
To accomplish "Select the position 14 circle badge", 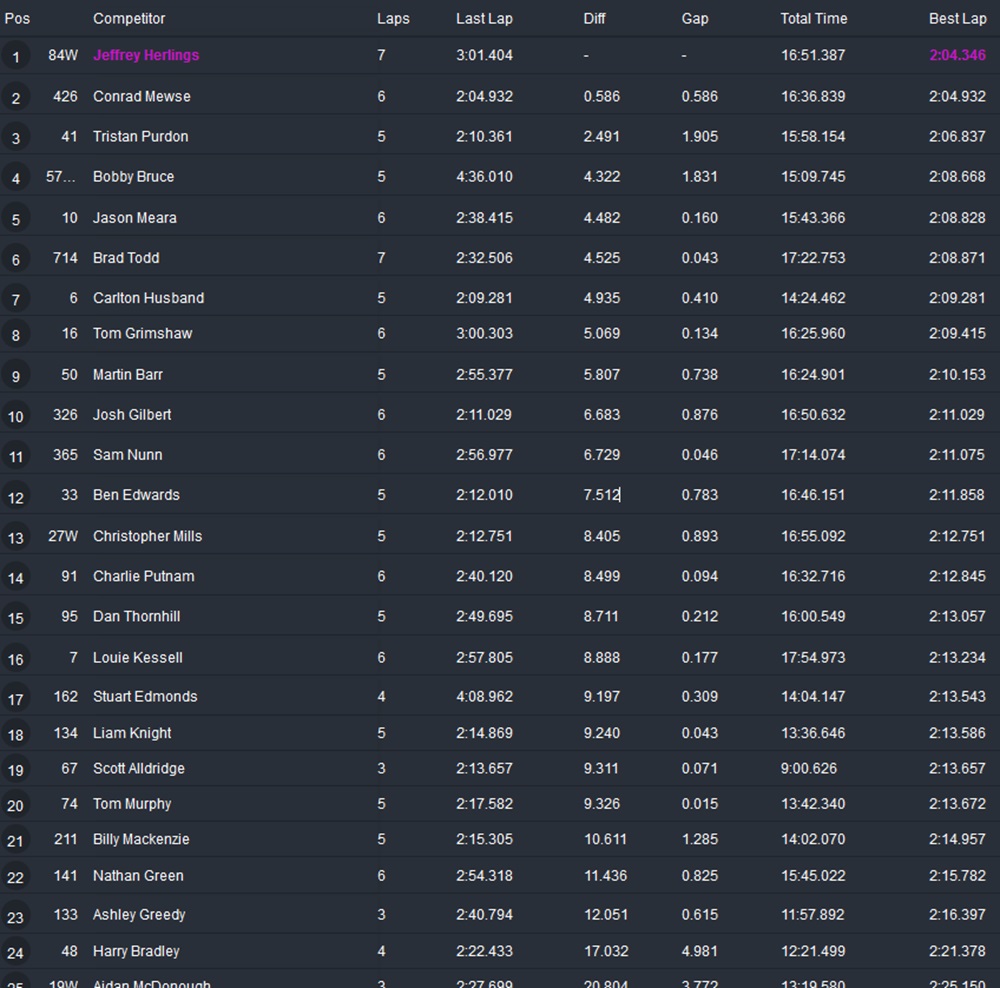I will coord(15,578).
